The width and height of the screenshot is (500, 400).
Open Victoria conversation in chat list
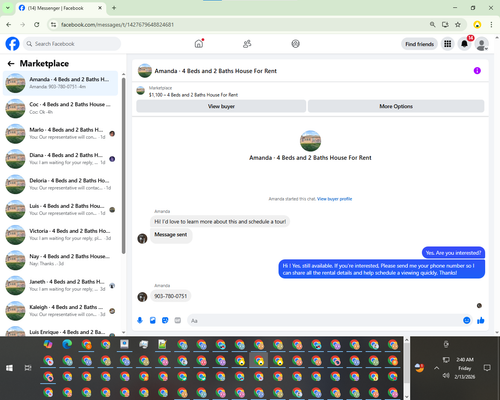tap(60, 235)
